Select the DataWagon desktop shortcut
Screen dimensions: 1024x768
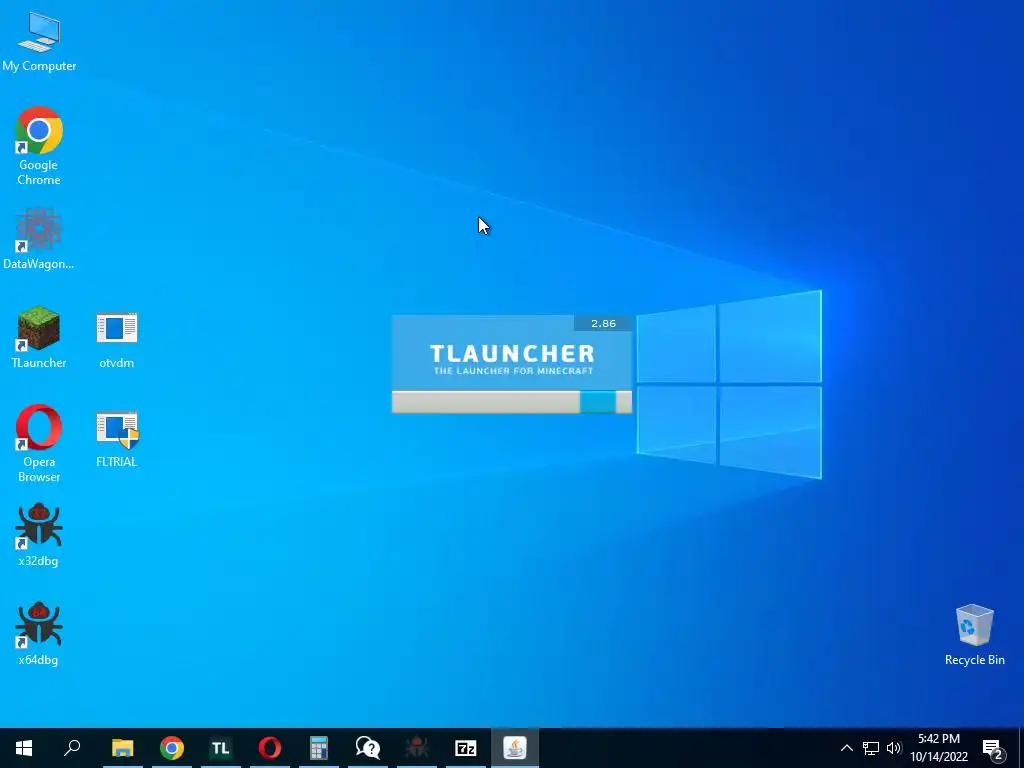[x=39, y=238]
